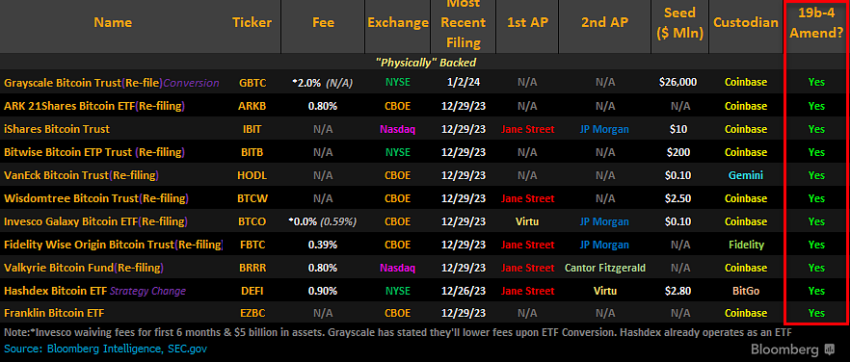This screenshot has height=362, width=850.
Task: Click the Fidelity custodian cell
Action: [x=746, y=244]
